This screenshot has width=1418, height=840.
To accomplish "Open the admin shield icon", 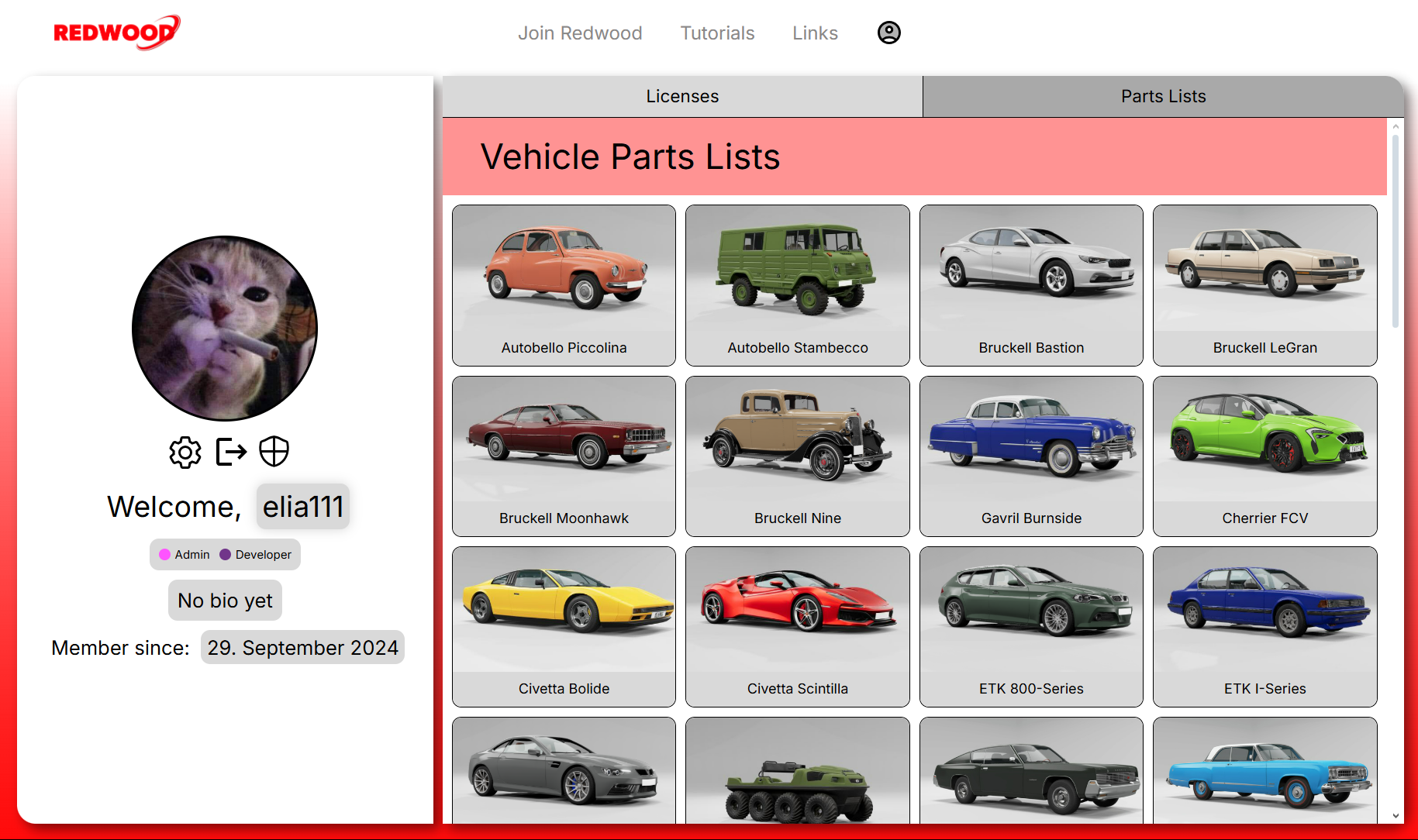I will 274,452.
